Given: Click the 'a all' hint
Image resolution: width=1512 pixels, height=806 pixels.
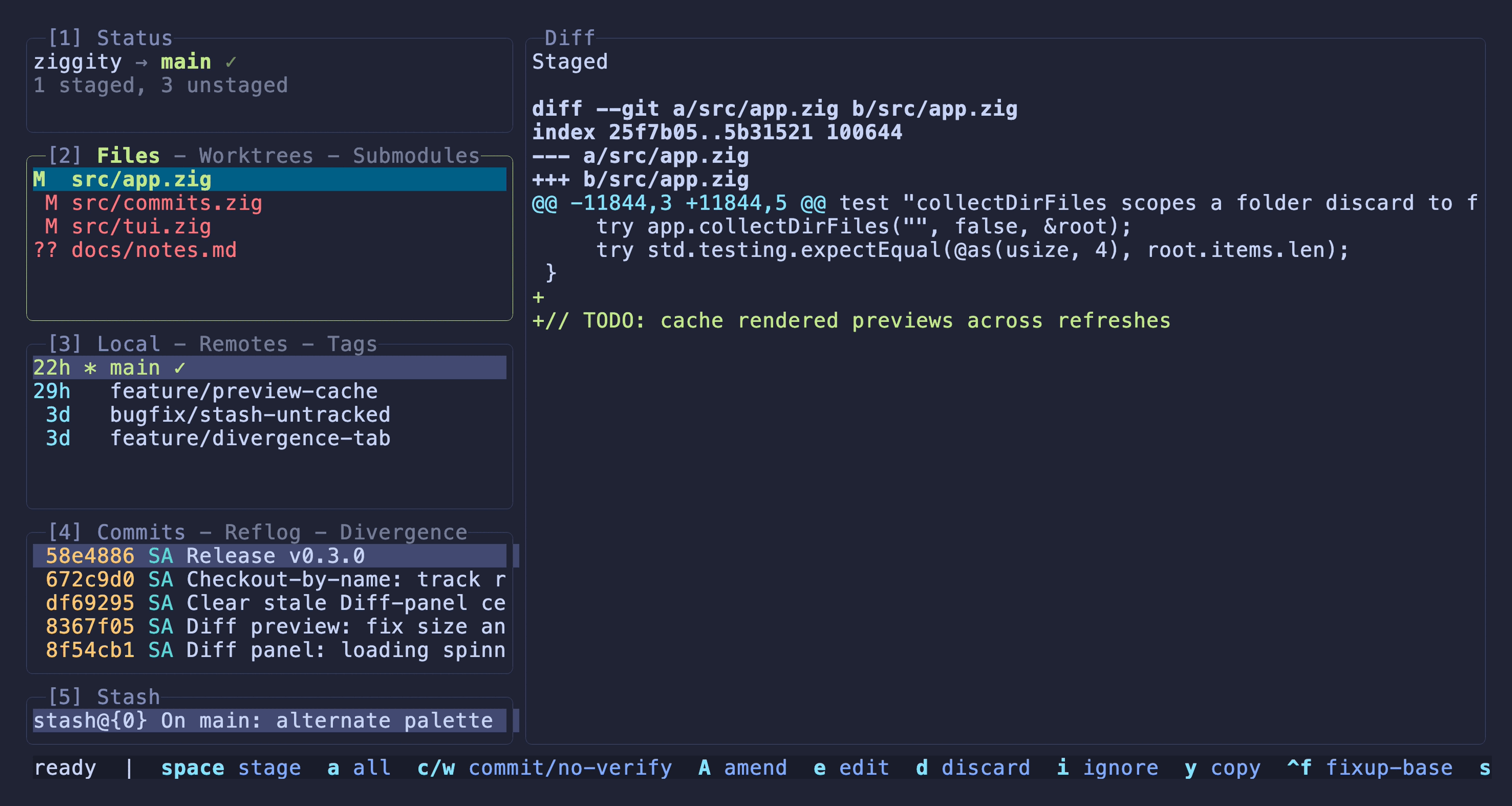Looking at the screenshot, I should 359,768.
